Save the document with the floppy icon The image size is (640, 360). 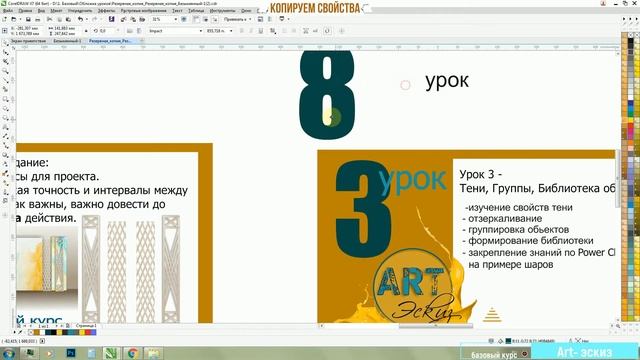click(28, 19)
